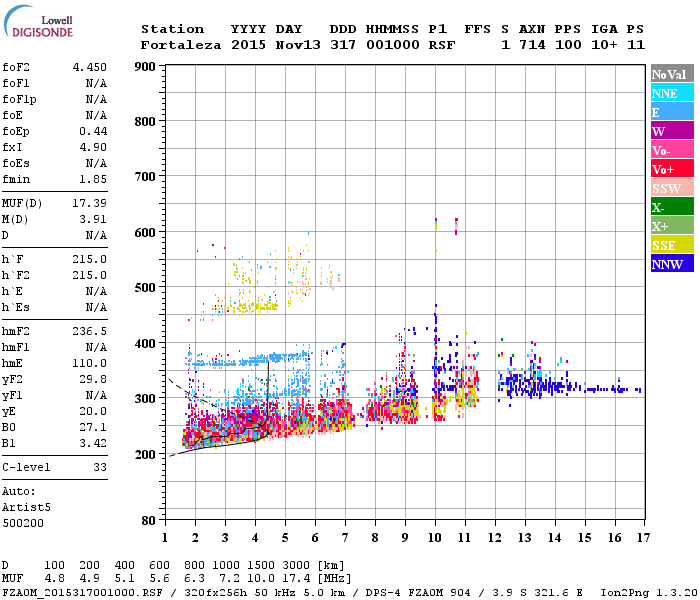Select the No Val legend swatch
Screen dimensions: 700x600
tap(672, 74)
